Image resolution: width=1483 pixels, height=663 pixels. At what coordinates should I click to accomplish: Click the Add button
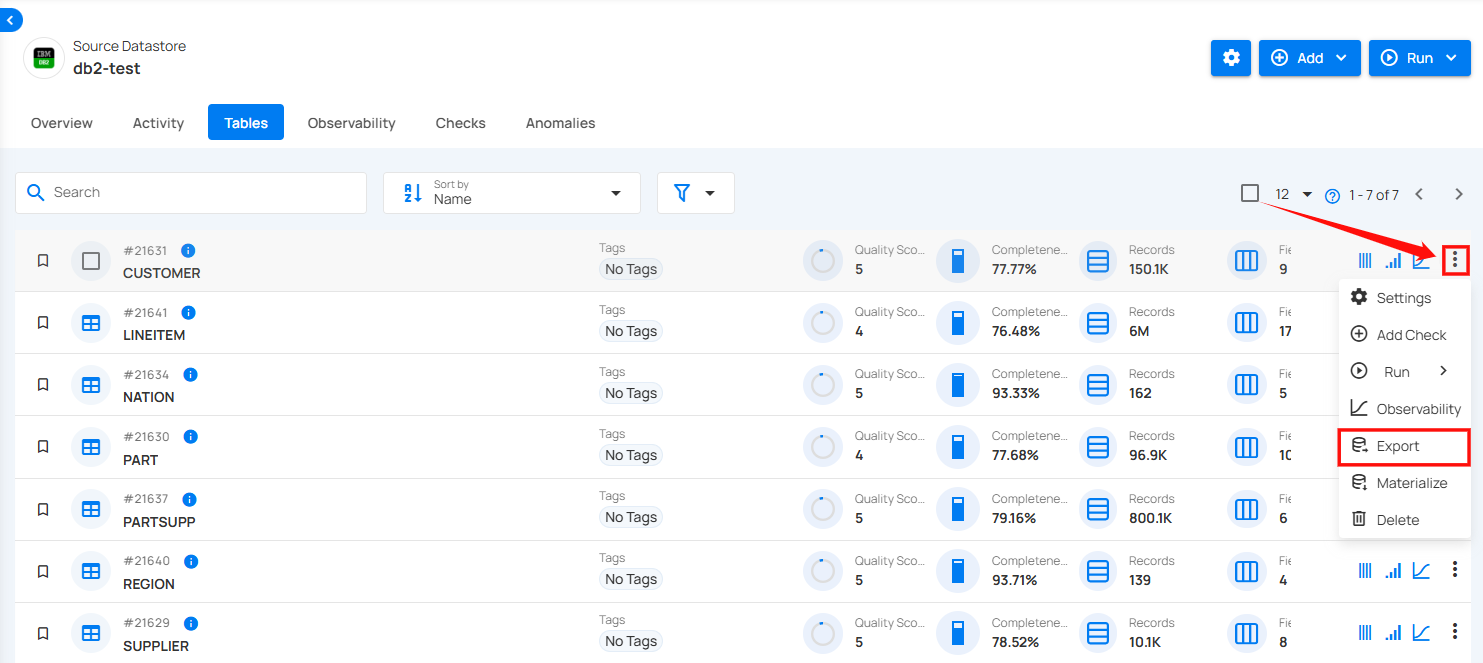[1309, 58]
